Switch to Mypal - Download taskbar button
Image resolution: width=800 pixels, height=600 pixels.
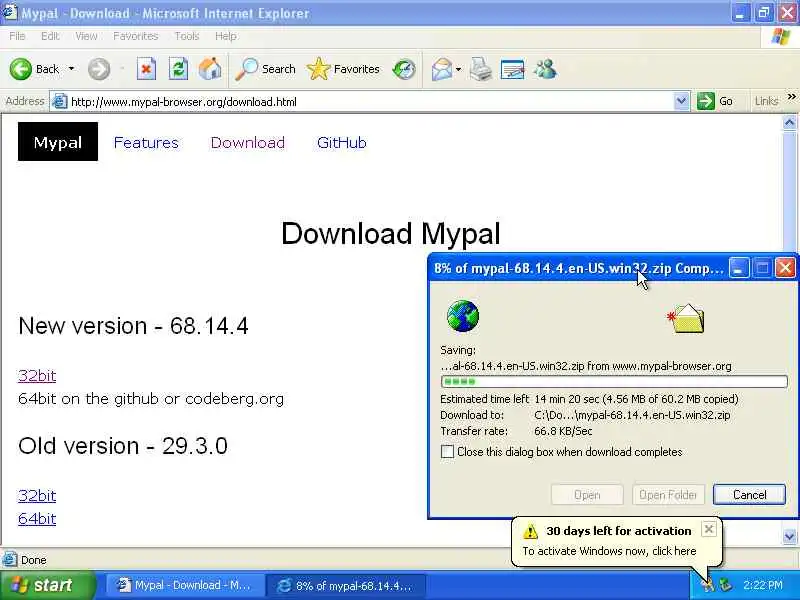coord(185,585)
